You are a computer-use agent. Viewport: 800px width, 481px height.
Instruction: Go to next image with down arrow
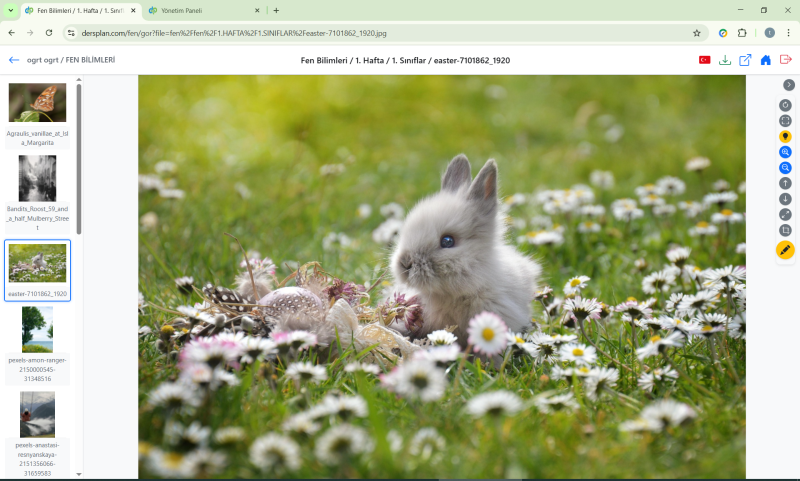coord(785,199)
